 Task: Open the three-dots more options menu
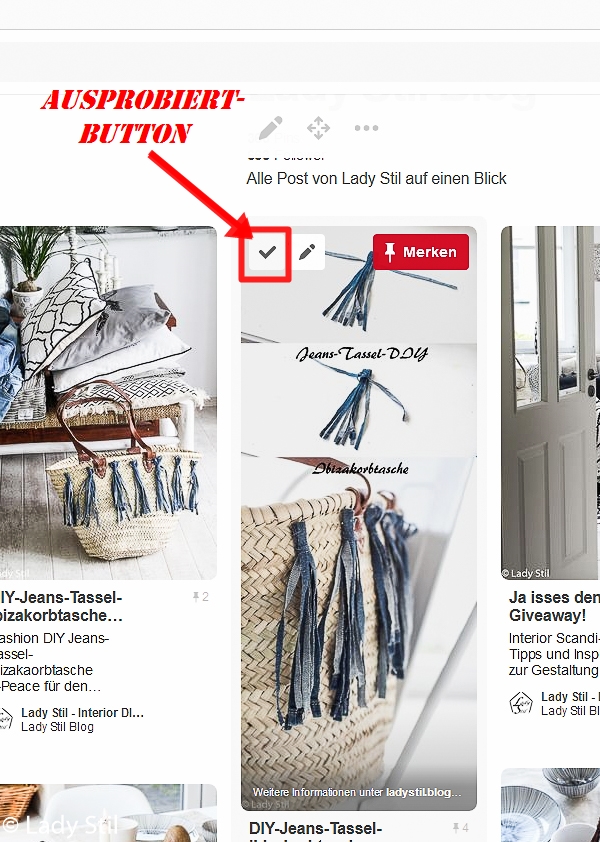click(366, 128)
